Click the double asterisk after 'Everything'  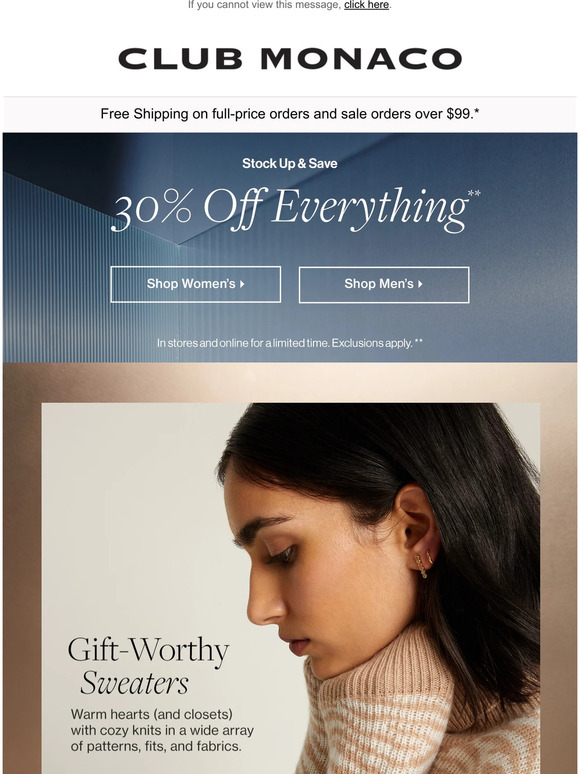click(474, 193)
